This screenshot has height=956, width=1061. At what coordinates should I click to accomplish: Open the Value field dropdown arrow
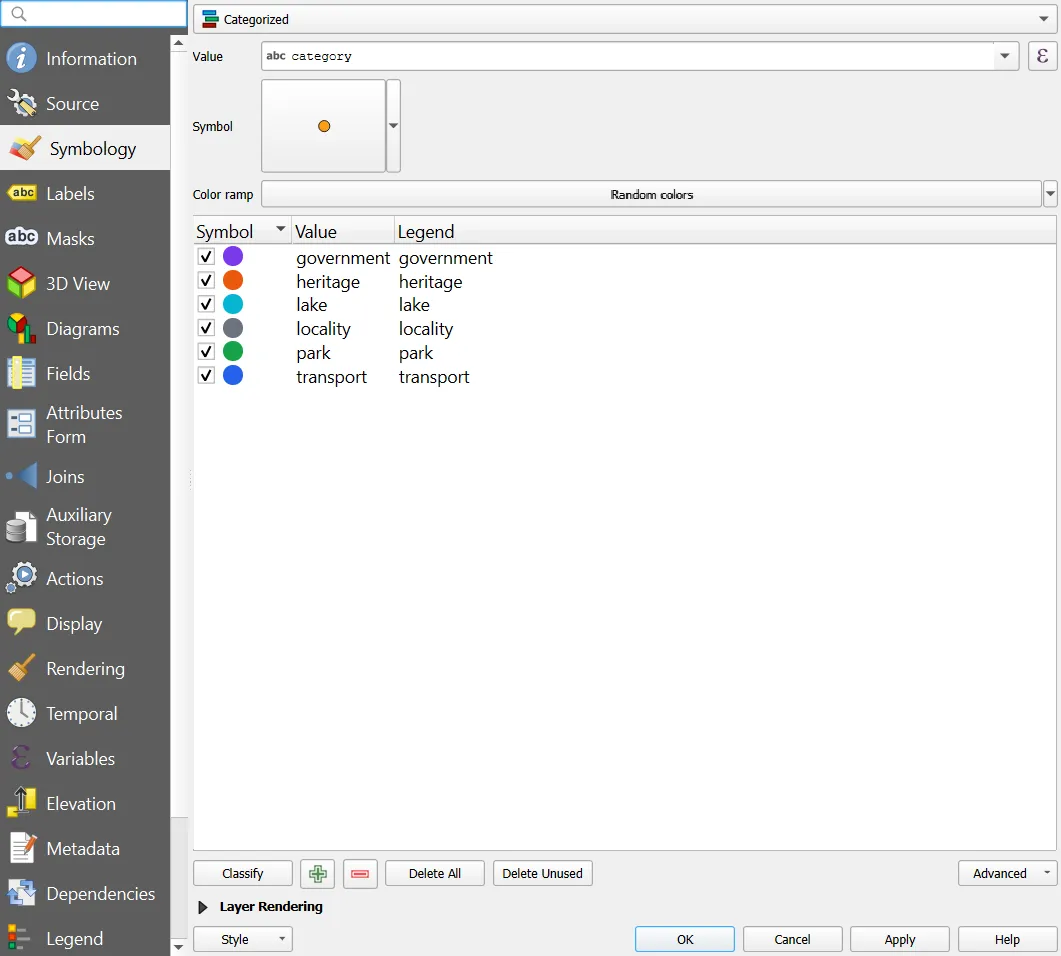coord(1005,56)
